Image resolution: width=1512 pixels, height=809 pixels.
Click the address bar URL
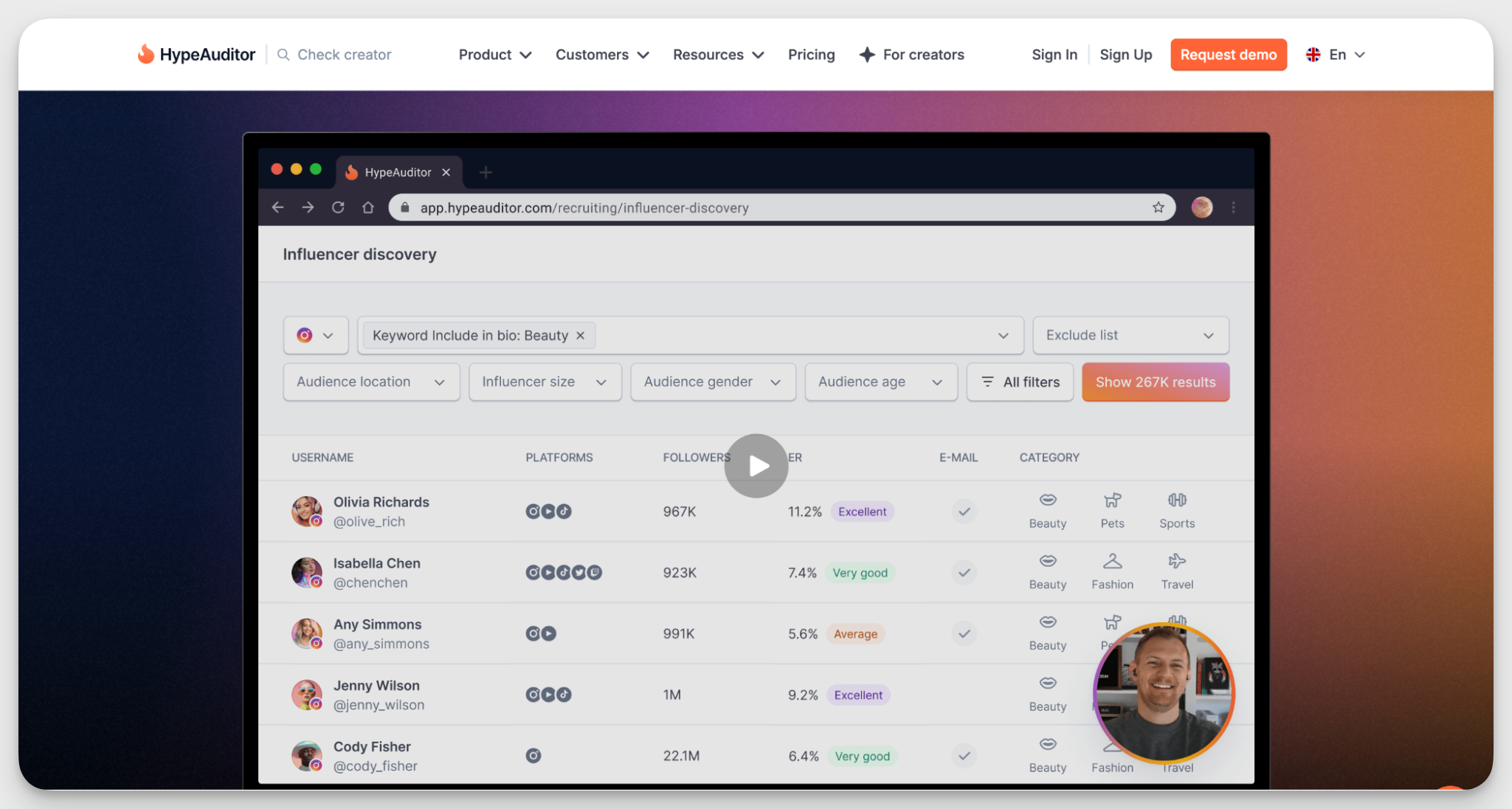584,207
